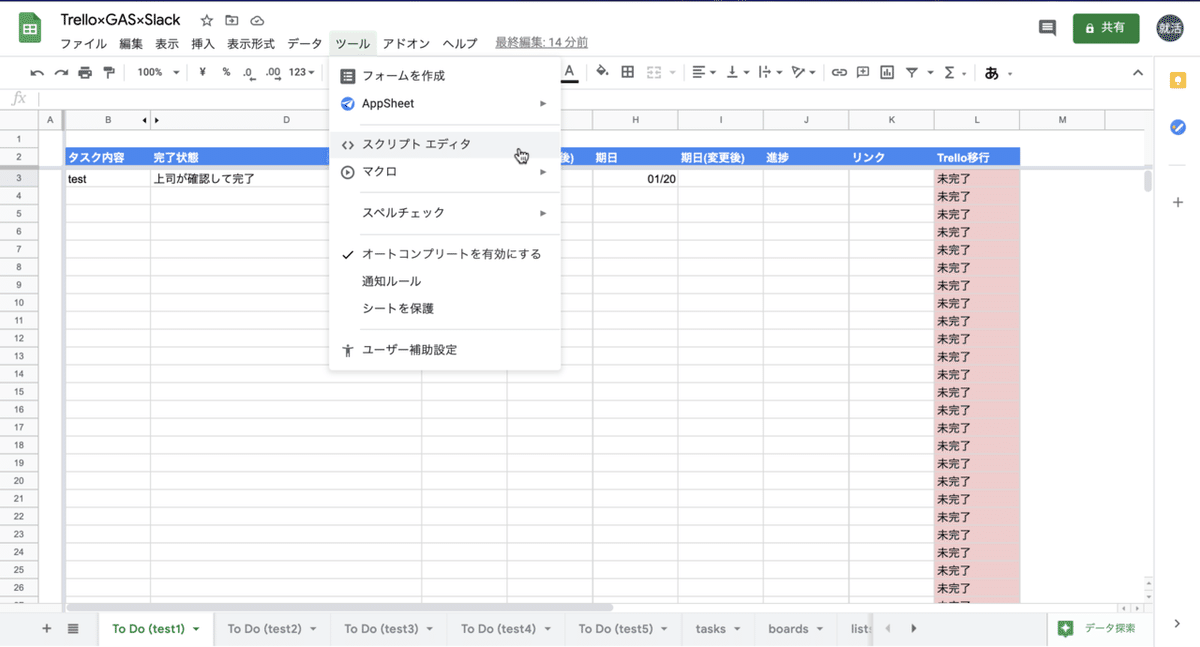Viewport: 1200px width, 647px height.
Task: Open the Google Sheets home icon
Action: point(30,29)
